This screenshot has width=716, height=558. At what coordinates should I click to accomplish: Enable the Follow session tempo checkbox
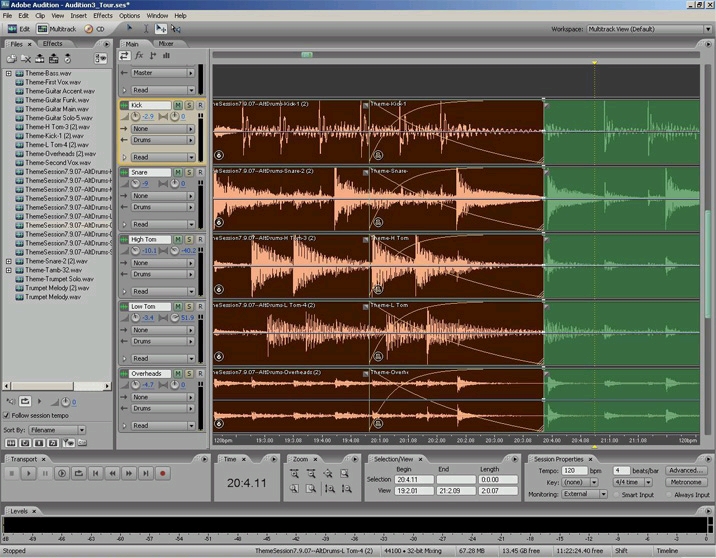point(6,415)
